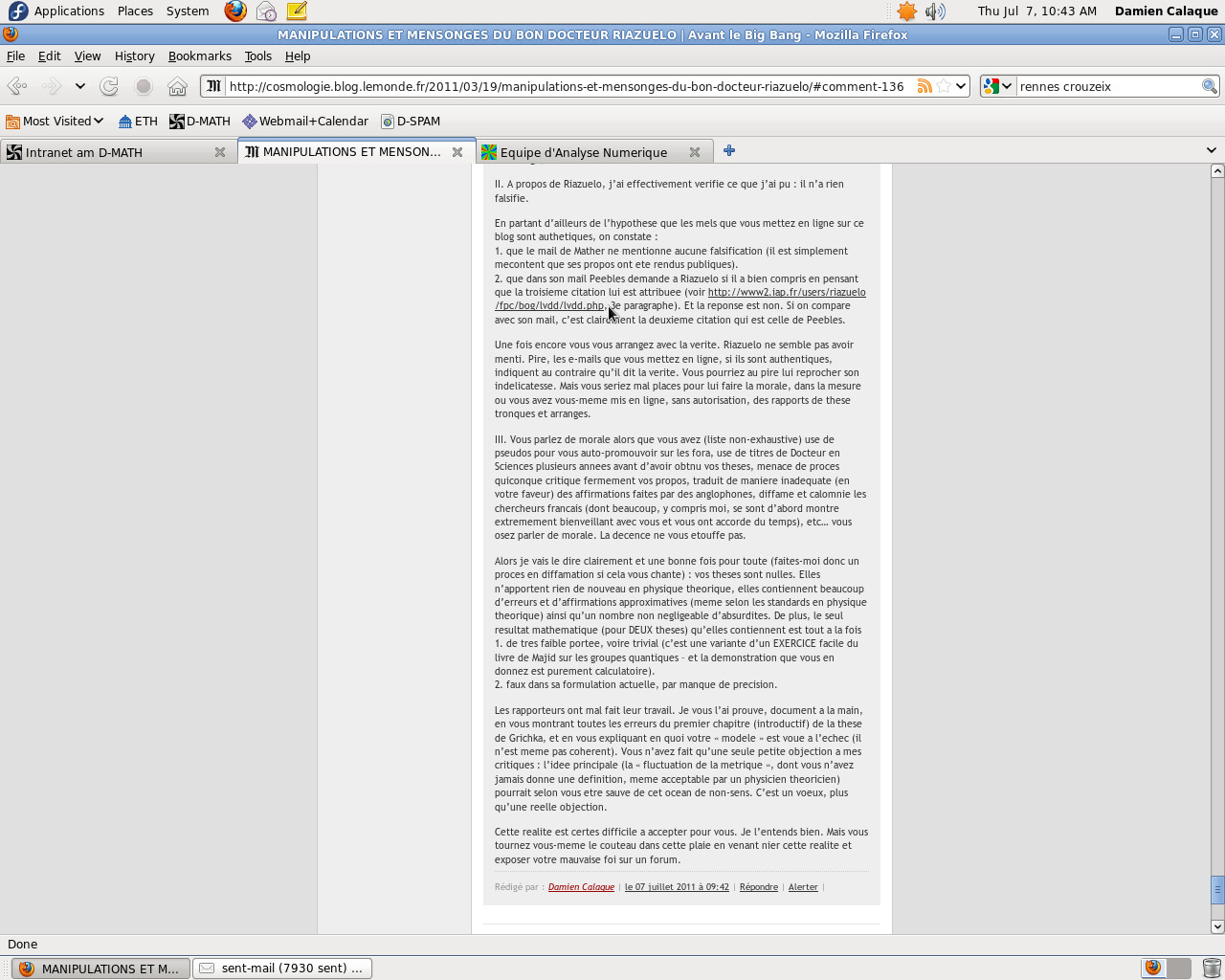Viewport: 1225px width, 980px height.
Task: Expand the Most Visited bookmarks dropdown
Action: (x=56, y=122)
